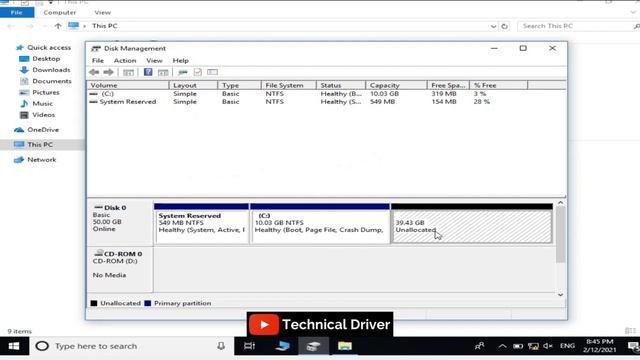Select Disk 0 label panel
This screenshot has width=640, height=360.
point(120,222)
